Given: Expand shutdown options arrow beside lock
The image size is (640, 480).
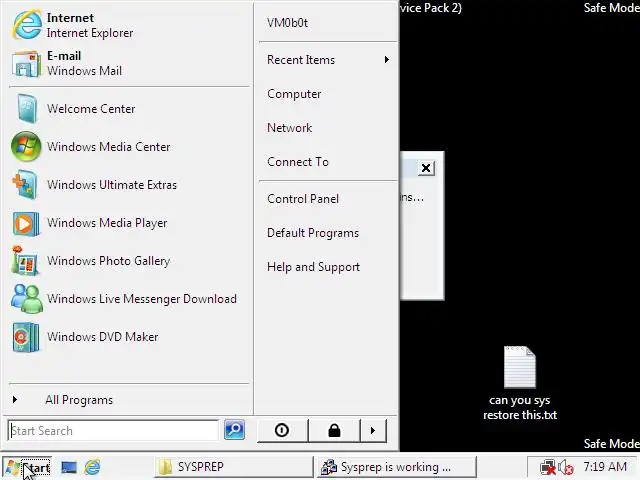Looking at the screenshot, I should 373,430.
